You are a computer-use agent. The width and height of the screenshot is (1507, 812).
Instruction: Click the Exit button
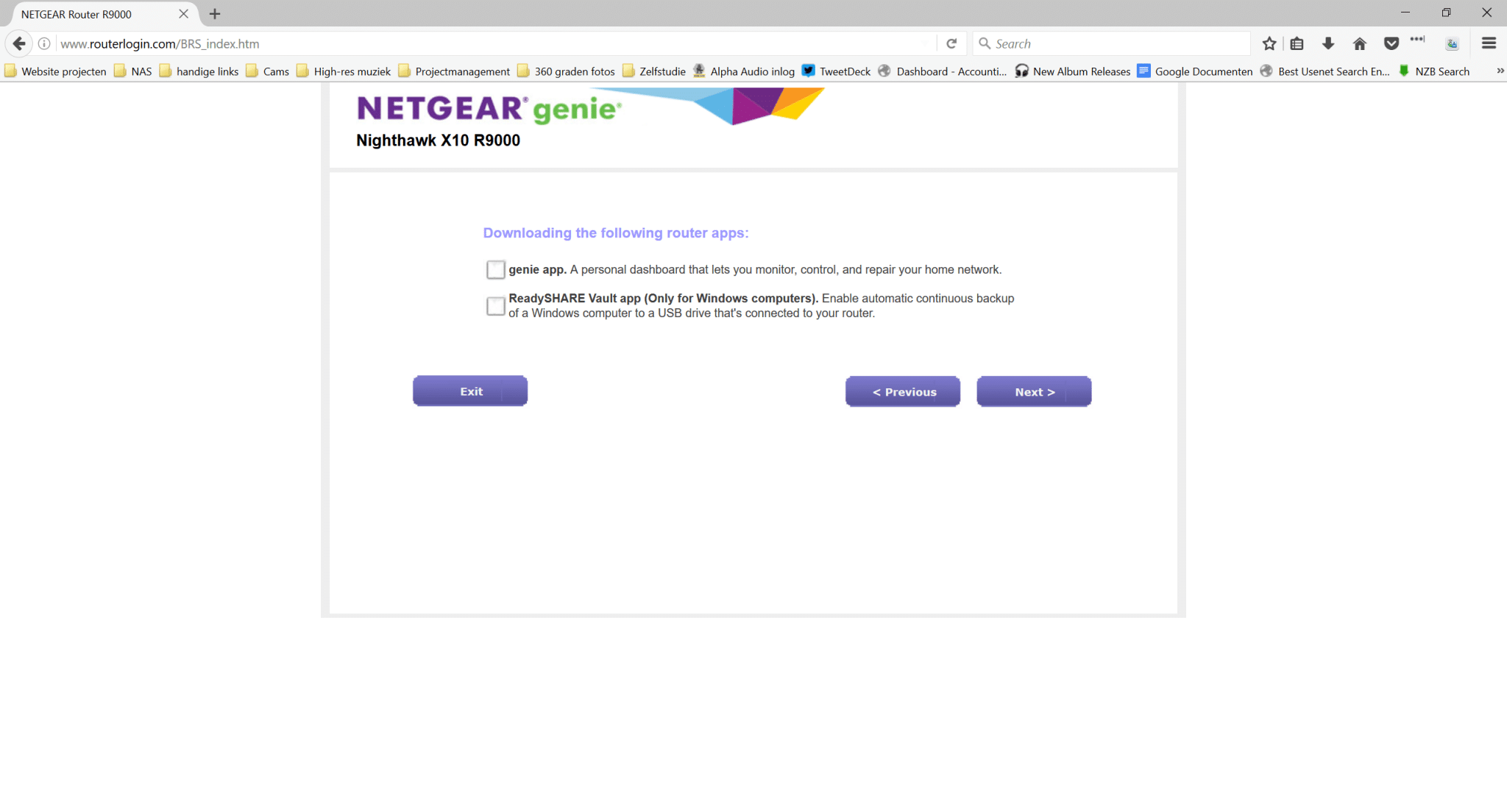[x=470, y=391]
